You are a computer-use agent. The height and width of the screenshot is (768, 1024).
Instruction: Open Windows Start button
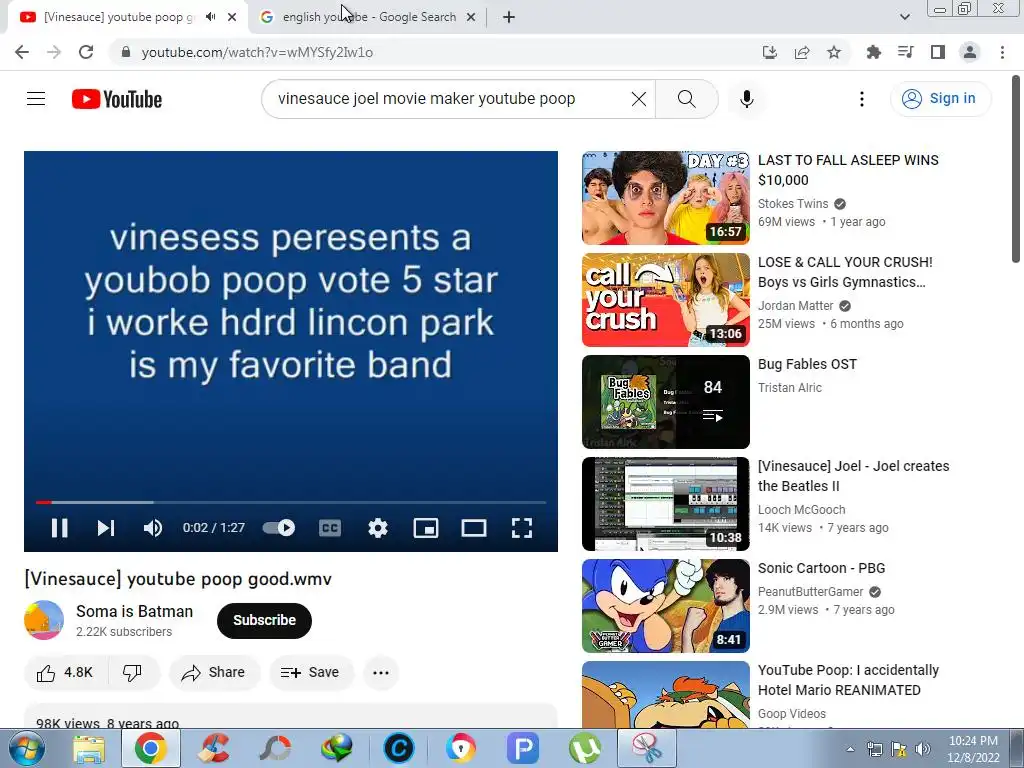coord(25,748)
